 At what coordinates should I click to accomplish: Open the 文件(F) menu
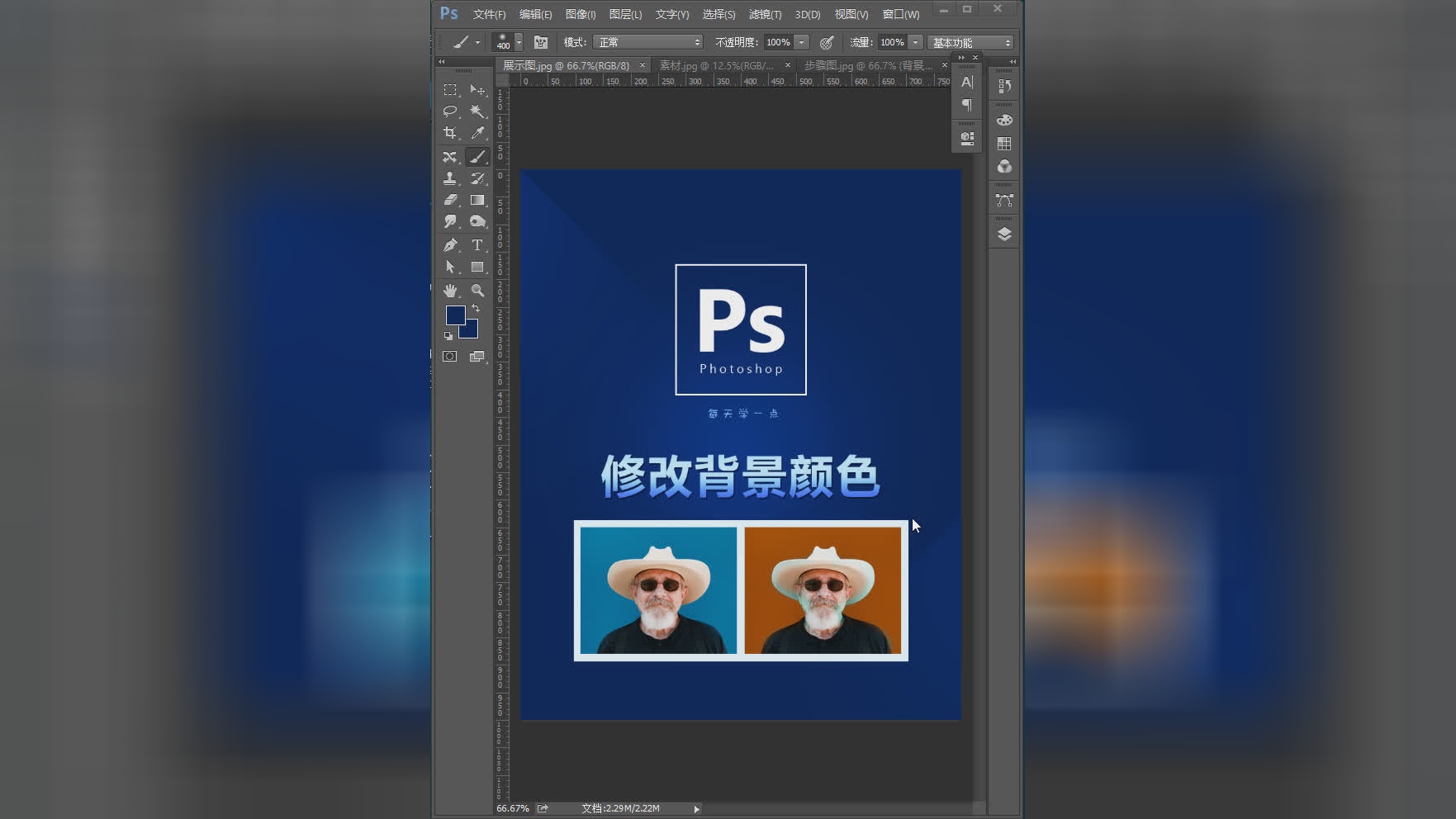tap(489, 14)
